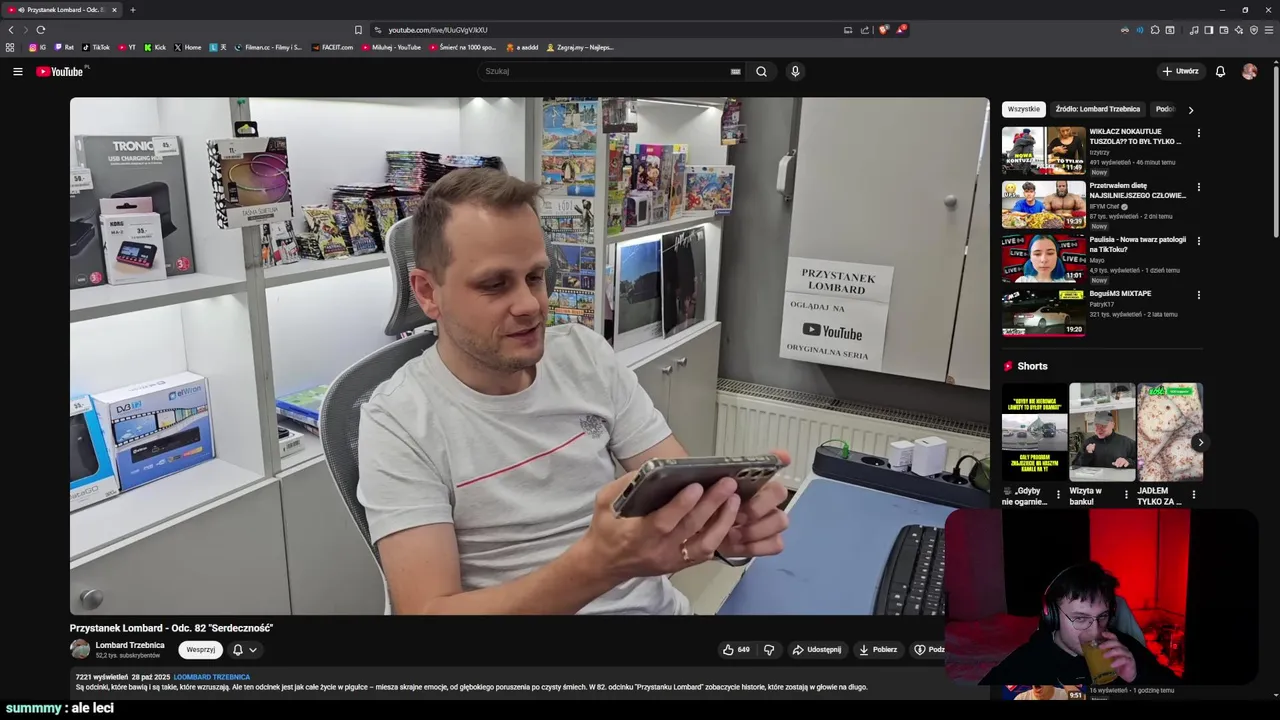1280x720 pixels.
Task: Open options for Wizyta w banku short
Action: click(1126, 494)
